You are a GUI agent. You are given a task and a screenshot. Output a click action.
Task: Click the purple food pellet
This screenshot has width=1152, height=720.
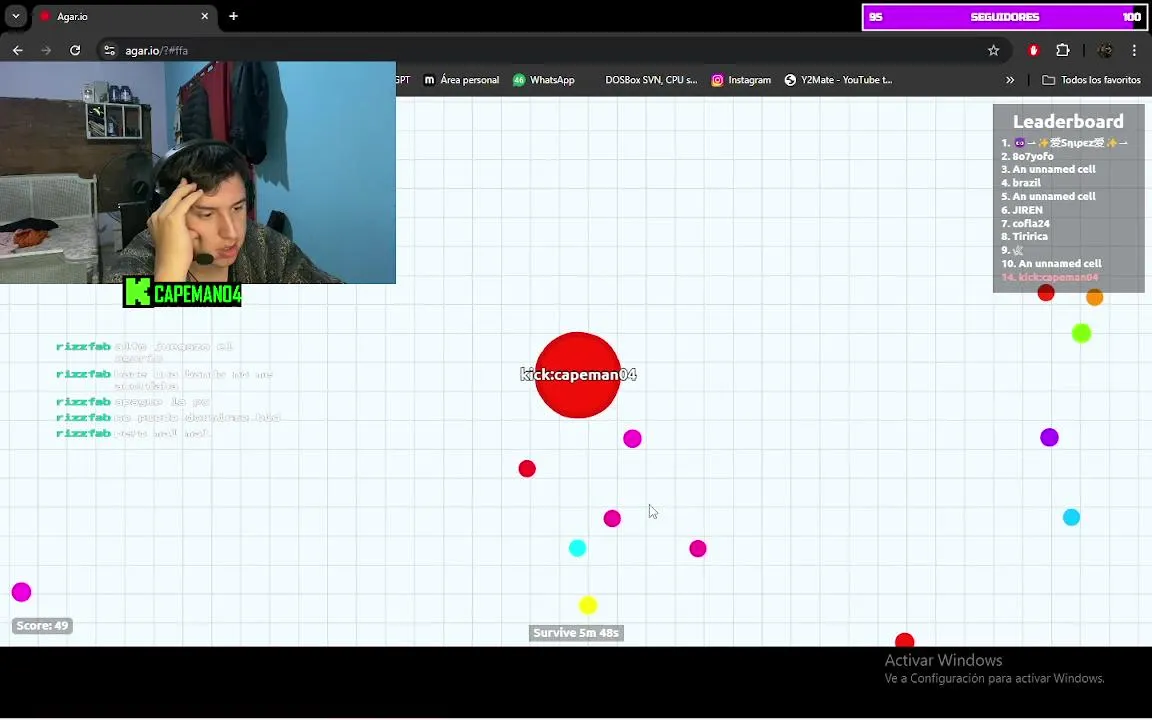1049,439
